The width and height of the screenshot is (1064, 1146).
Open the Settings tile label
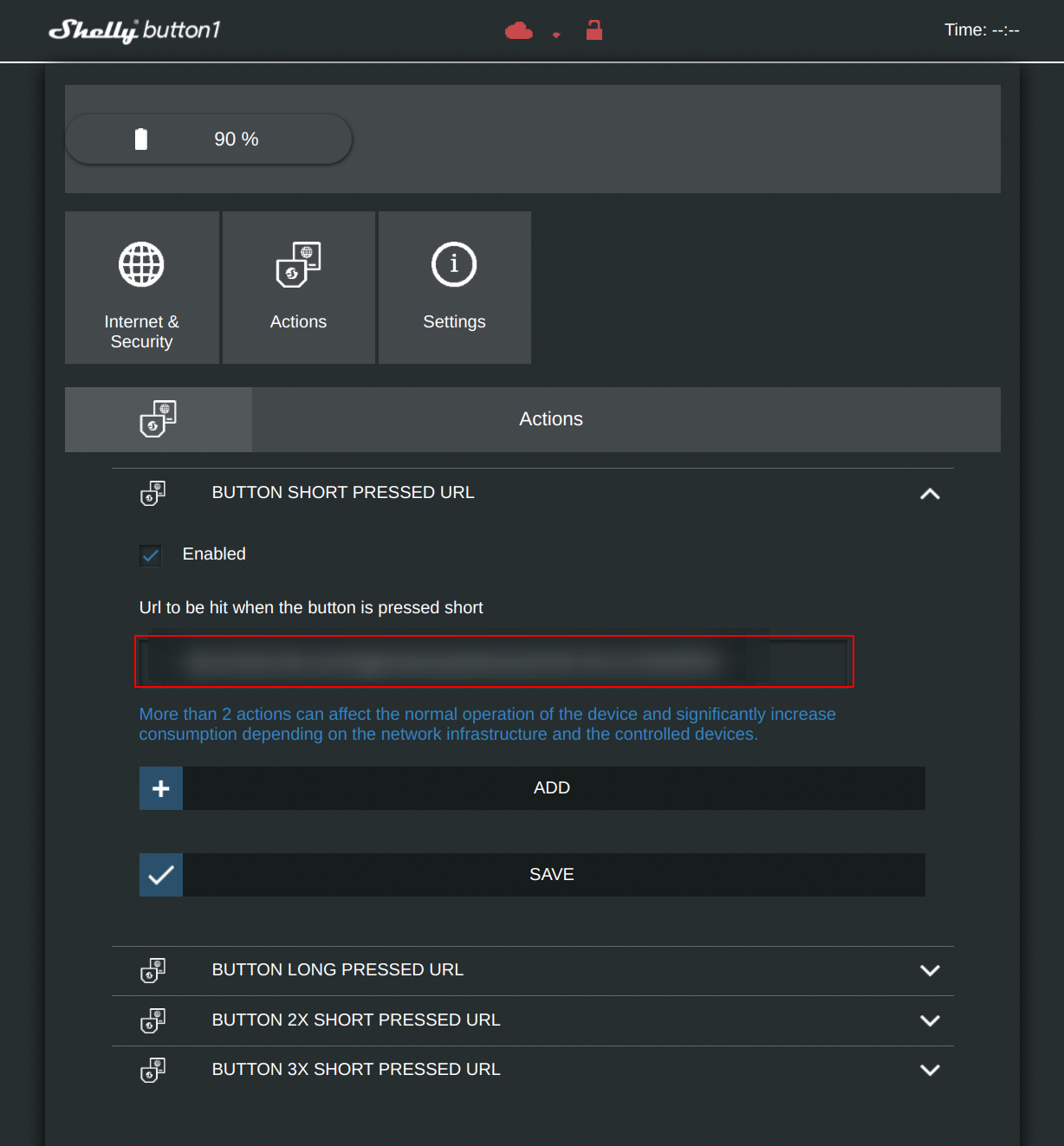(x=454, y=321)
